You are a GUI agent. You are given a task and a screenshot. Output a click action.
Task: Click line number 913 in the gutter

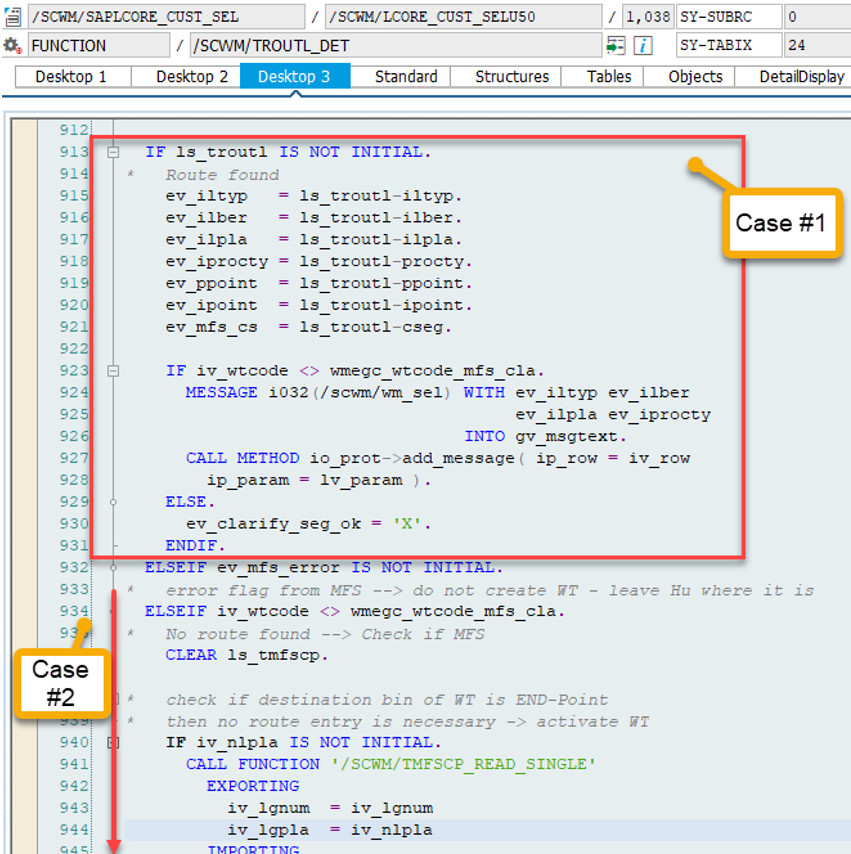click(x=74, y=152)
